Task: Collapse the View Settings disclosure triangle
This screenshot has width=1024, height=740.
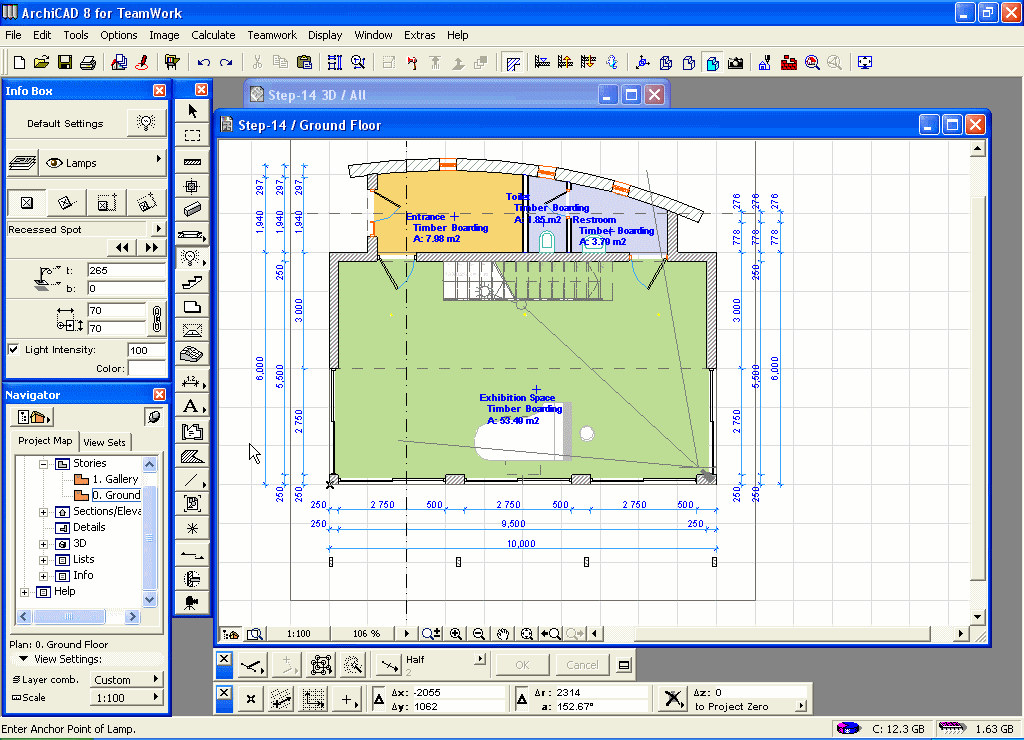Action: (x=23, y=660)
